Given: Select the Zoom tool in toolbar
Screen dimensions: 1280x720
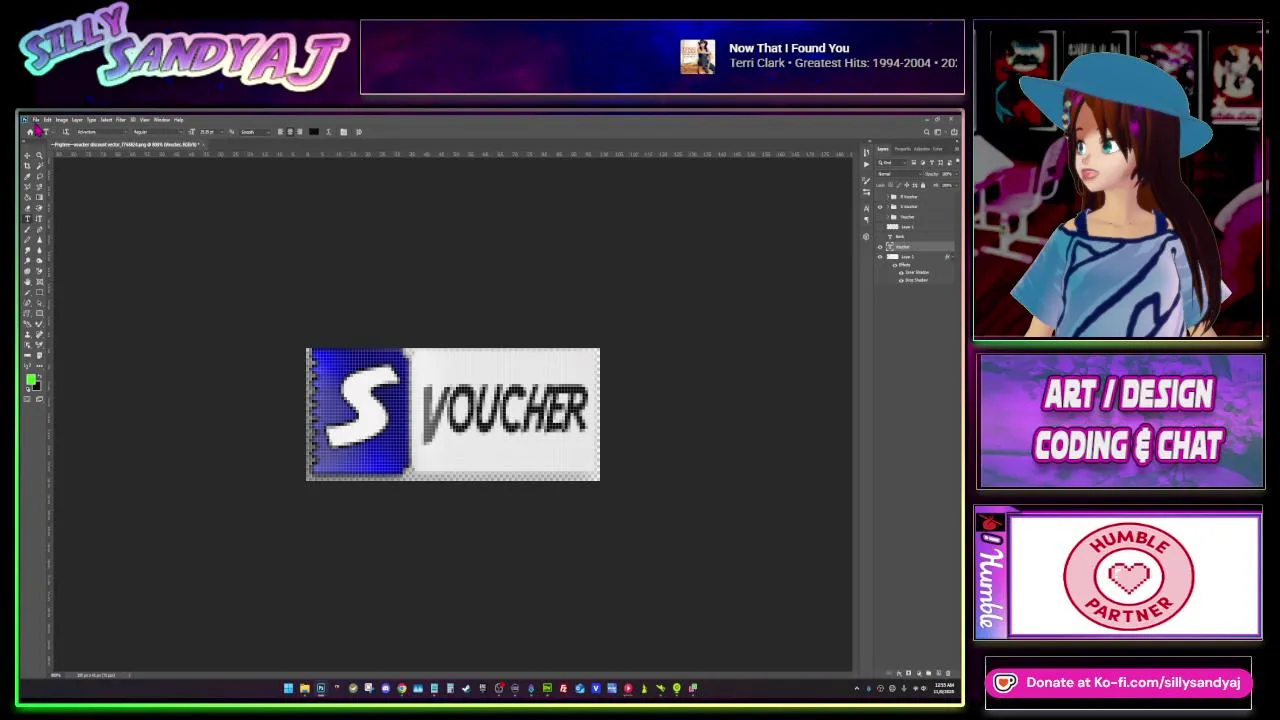Looking at the screenshot, I should (x=39, y=156).
